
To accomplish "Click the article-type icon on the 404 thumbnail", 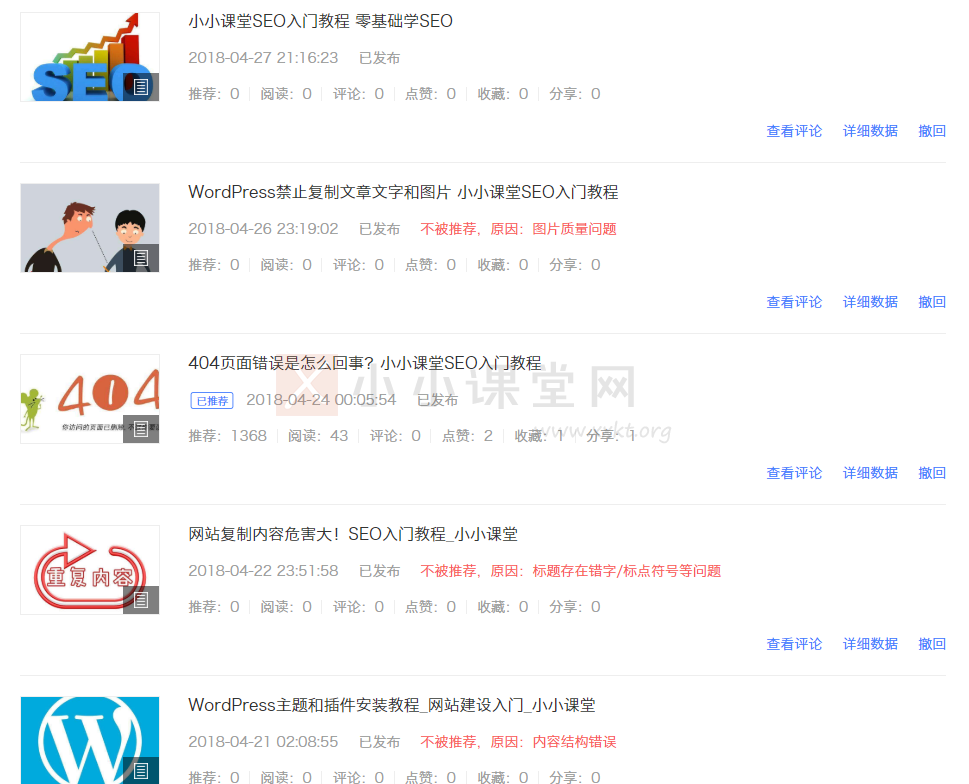I will coord(141,429).
